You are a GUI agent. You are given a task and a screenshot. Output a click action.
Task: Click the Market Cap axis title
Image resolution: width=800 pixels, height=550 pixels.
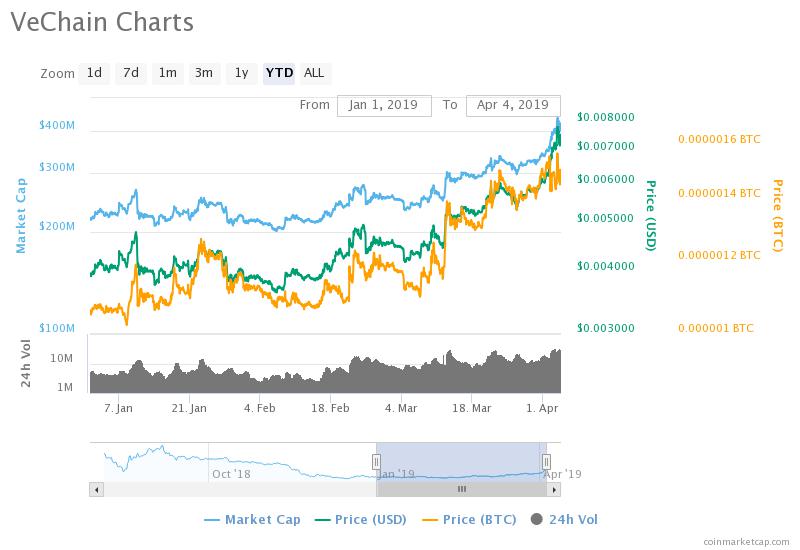21,216
